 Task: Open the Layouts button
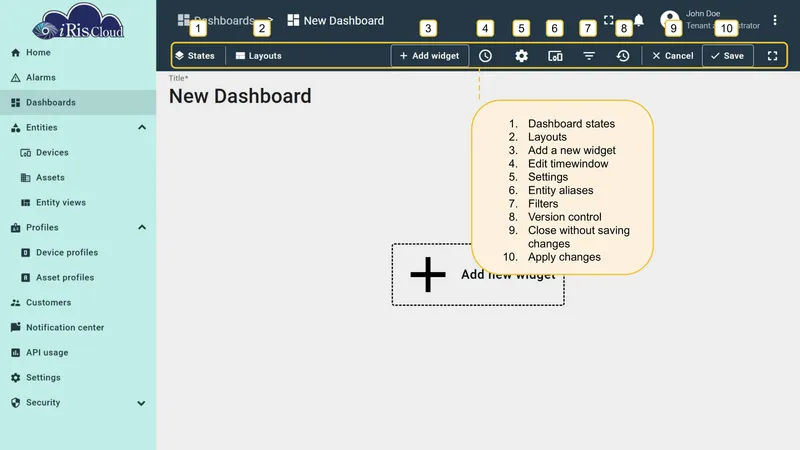tap(259, 56)
